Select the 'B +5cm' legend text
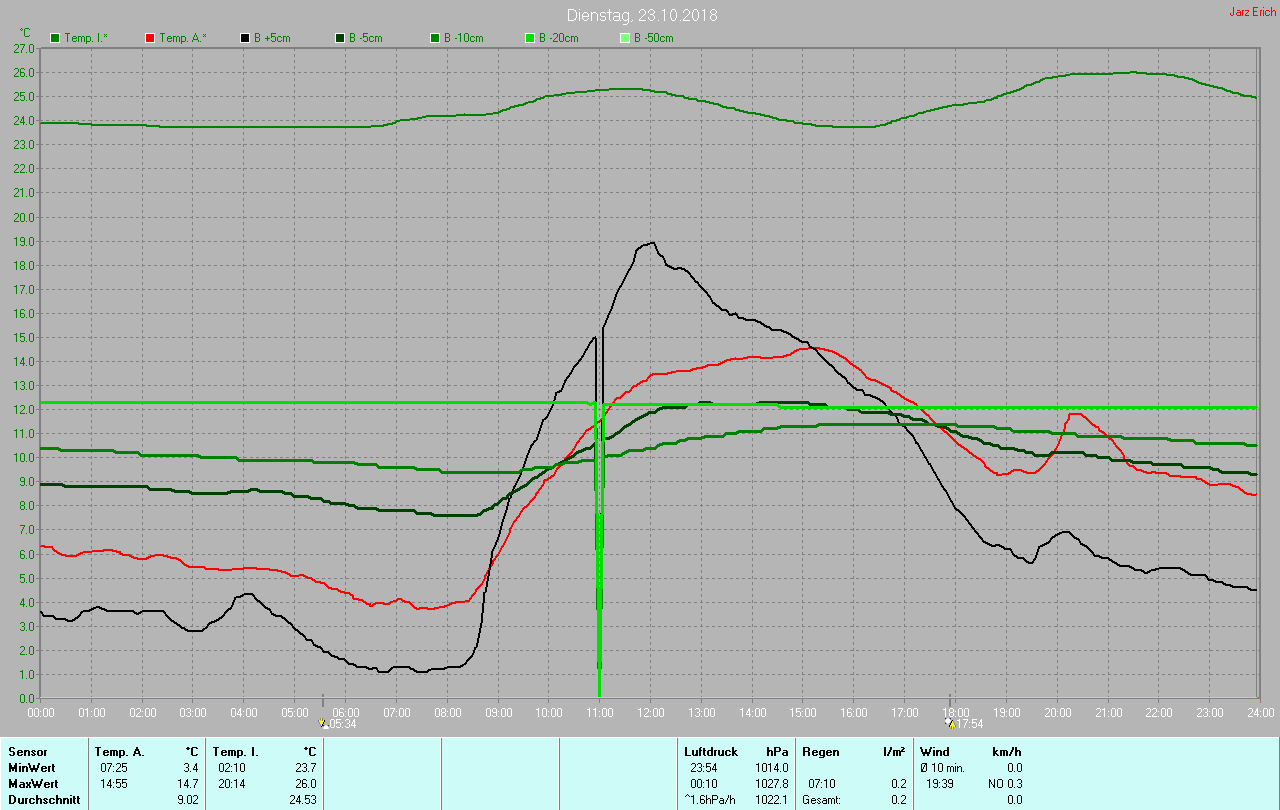This screenshot has width=1280, height=810. tap(272, 38)
